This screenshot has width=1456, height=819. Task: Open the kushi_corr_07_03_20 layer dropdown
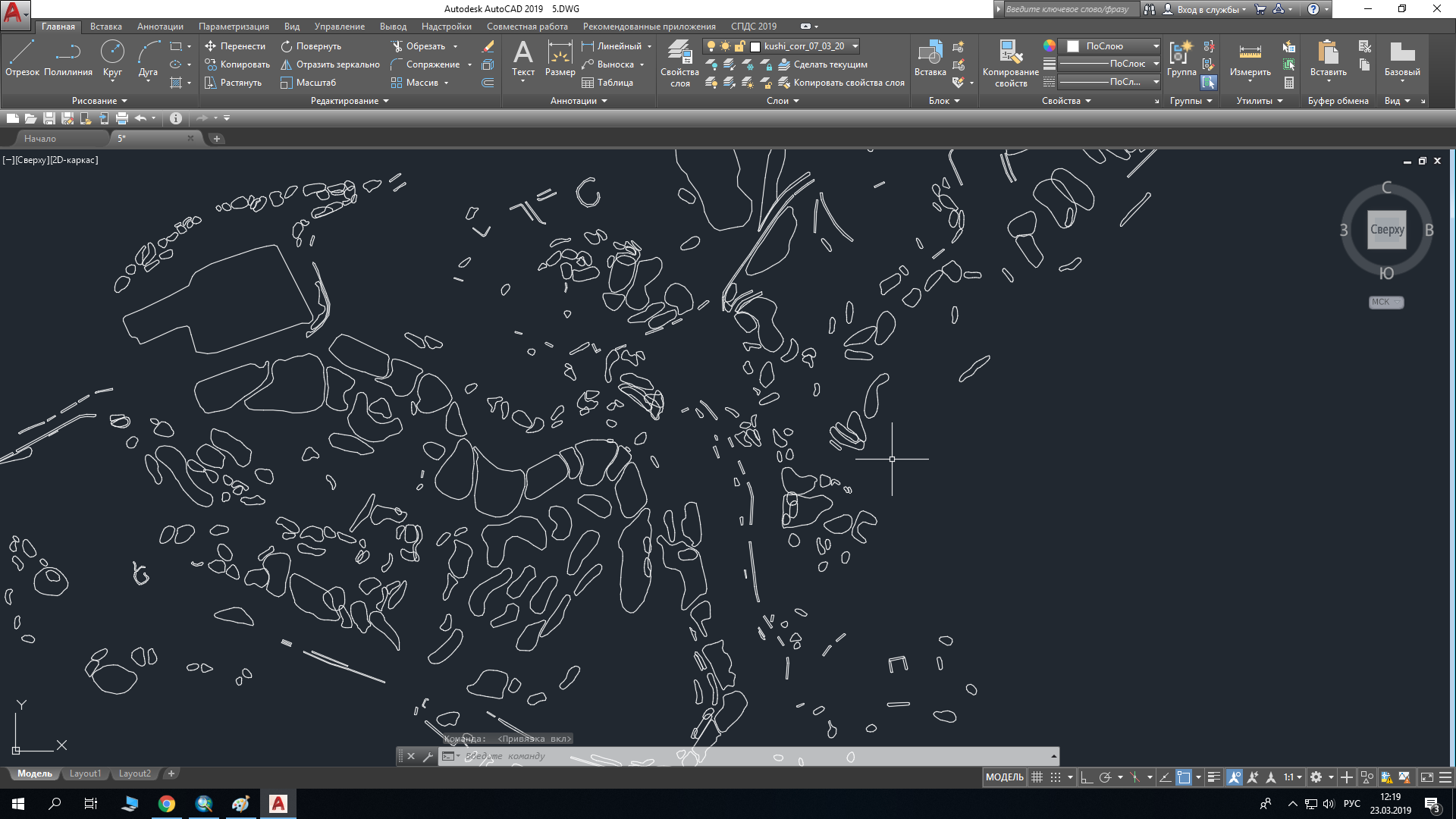[855, 46]
